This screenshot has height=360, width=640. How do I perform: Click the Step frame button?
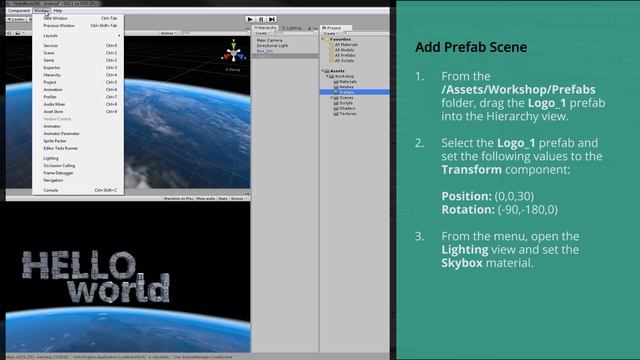pyautogui.click(x=272, y=19)
